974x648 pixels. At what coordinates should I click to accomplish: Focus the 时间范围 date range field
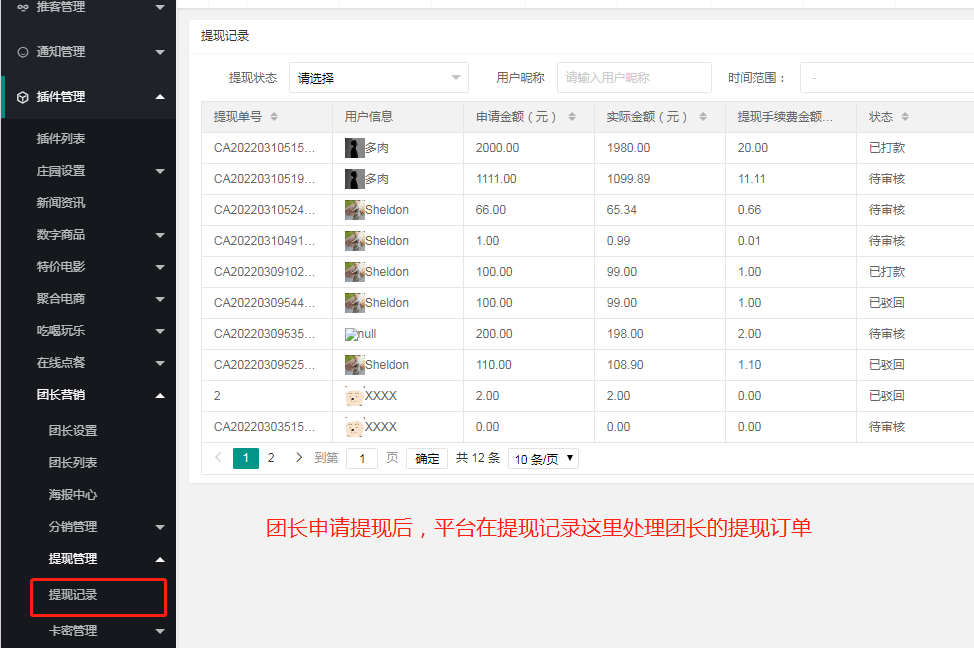pos(887,78)
